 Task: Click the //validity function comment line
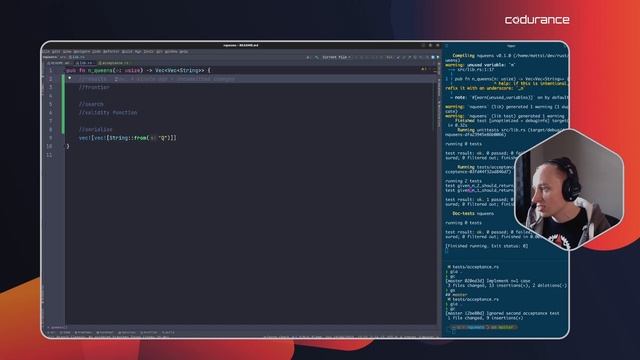point(108,113)
